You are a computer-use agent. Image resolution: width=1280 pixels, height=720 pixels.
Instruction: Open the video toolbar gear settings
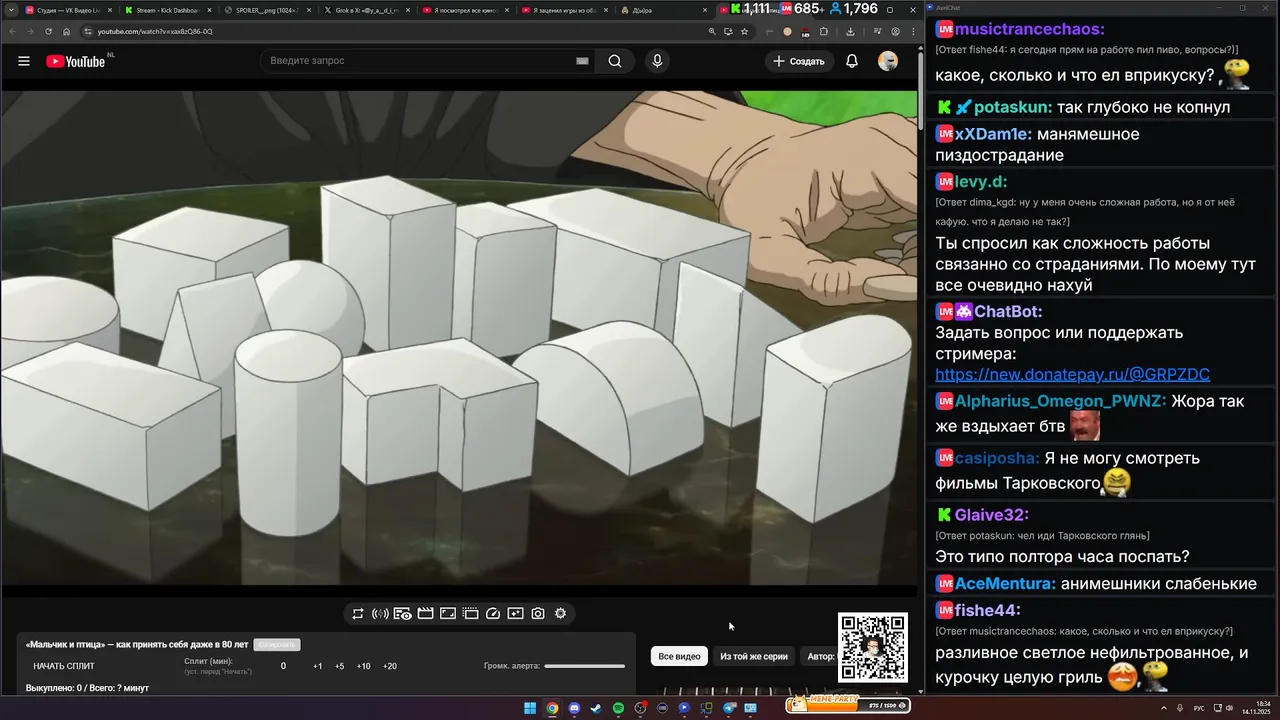(561, 614)
